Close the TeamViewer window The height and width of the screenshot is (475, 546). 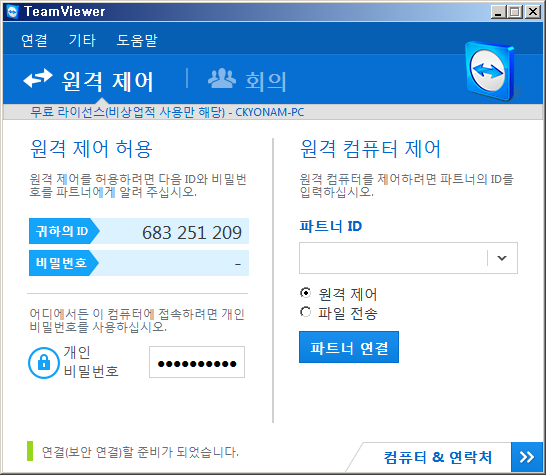533,11
